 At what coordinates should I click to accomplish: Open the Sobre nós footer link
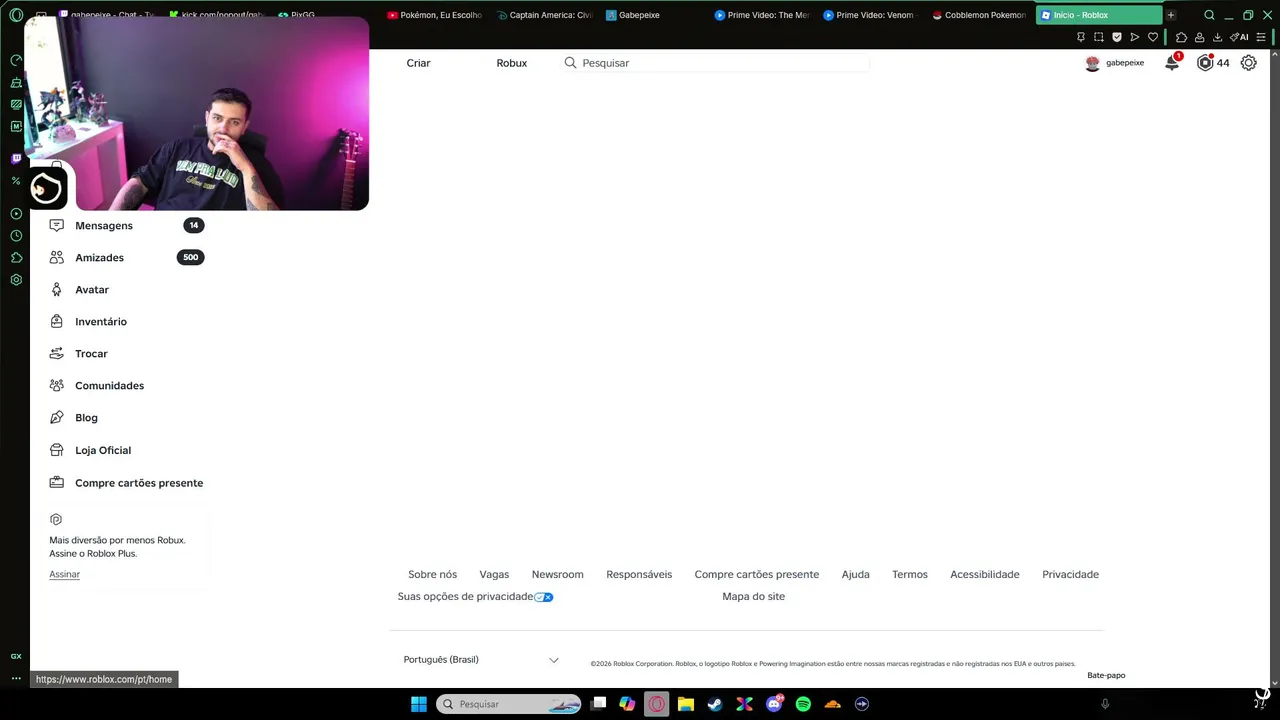[432, 575]
